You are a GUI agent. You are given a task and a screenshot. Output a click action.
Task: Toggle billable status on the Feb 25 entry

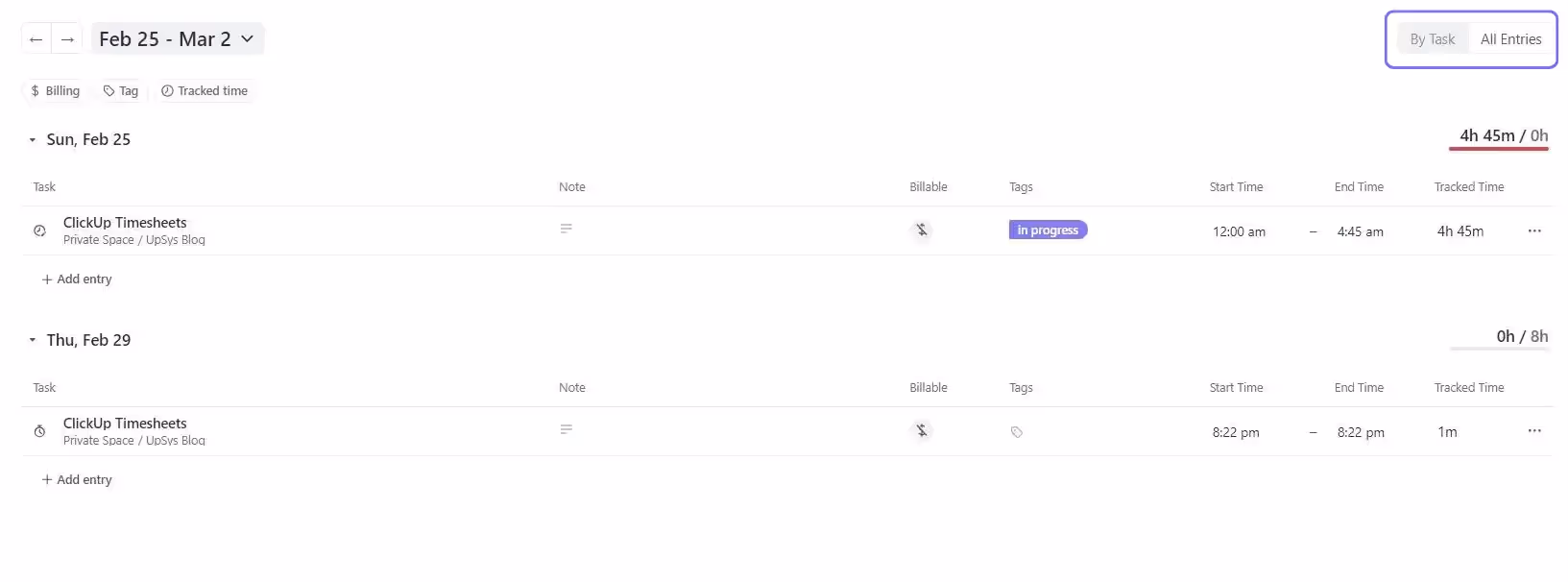pyautogui.click(x=921, y=230)
